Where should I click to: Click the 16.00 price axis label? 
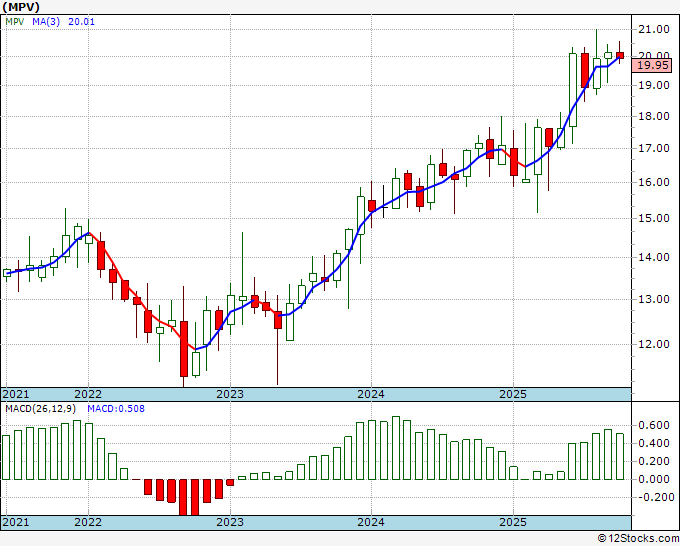[x=654, y=182]
